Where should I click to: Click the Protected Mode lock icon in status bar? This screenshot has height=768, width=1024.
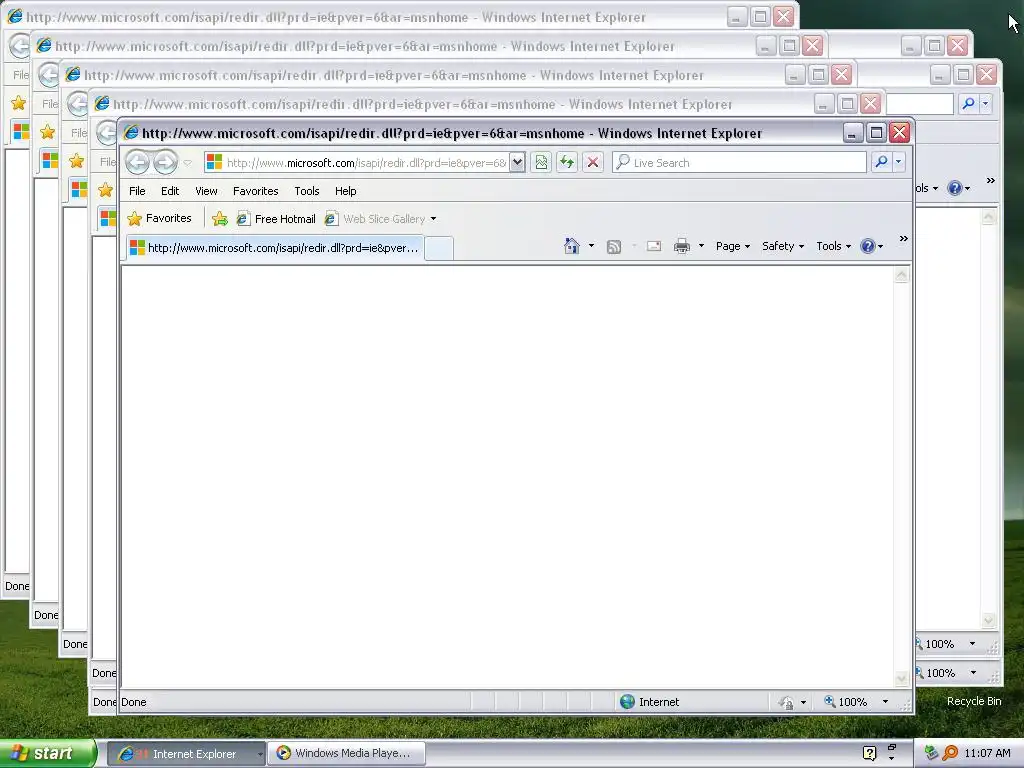786,702
